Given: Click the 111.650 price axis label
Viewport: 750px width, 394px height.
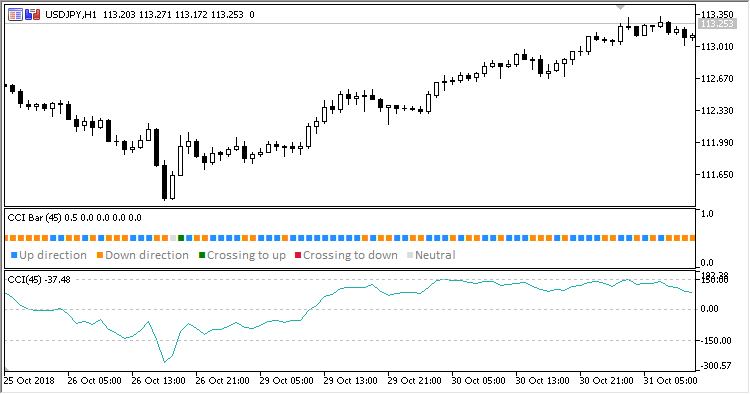Looking at the screenshot, I should pyautogui.click(x=717, y=175).
